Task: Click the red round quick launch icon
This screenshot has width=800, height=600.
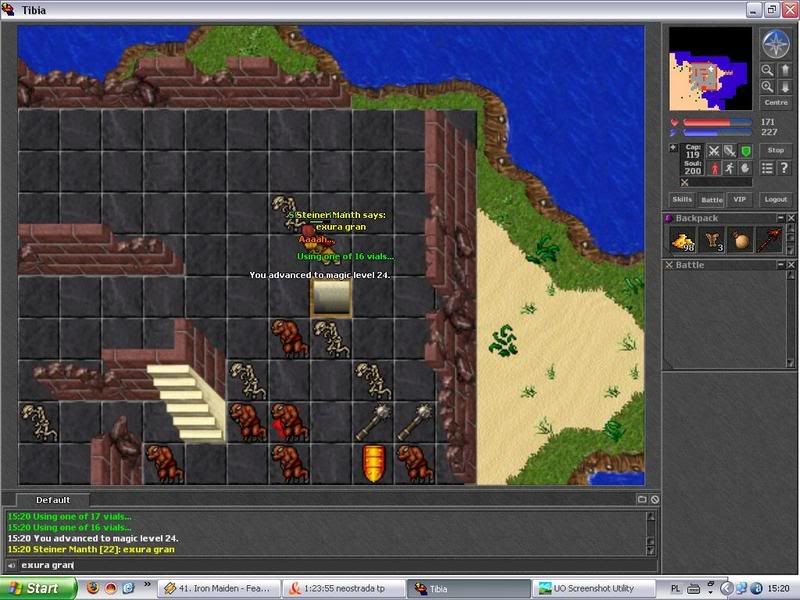Action: click(111, 588)
